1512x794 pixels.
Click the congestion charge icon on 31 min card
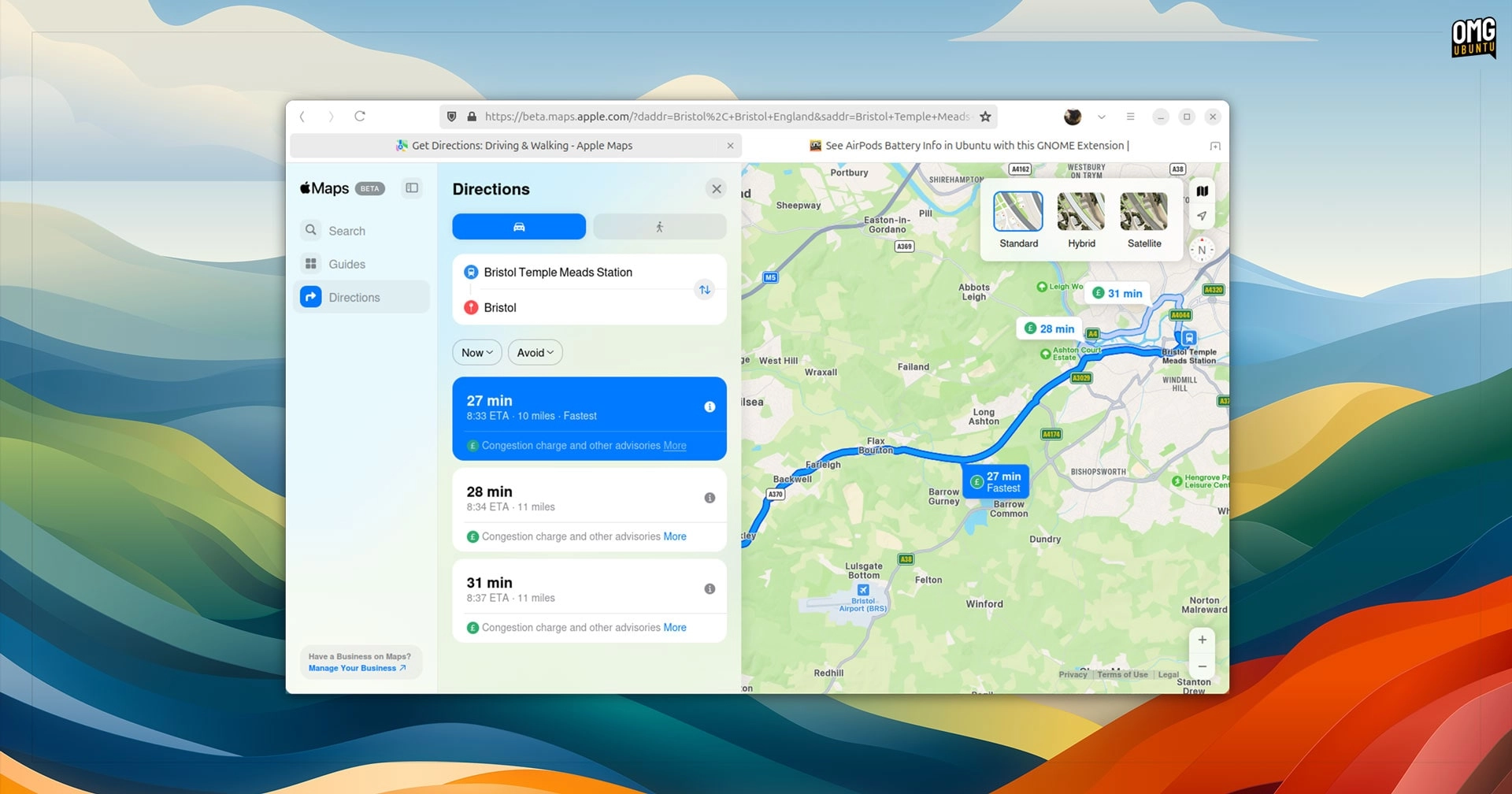[472, 628]
